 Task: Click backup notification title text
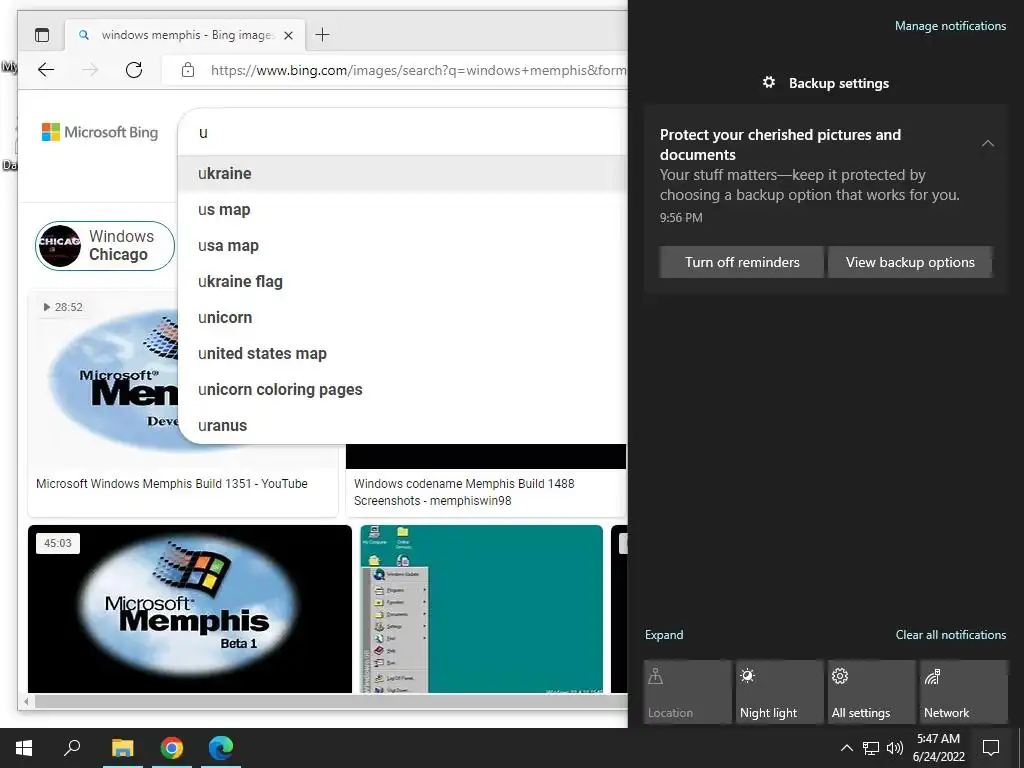tap(780, 144)
